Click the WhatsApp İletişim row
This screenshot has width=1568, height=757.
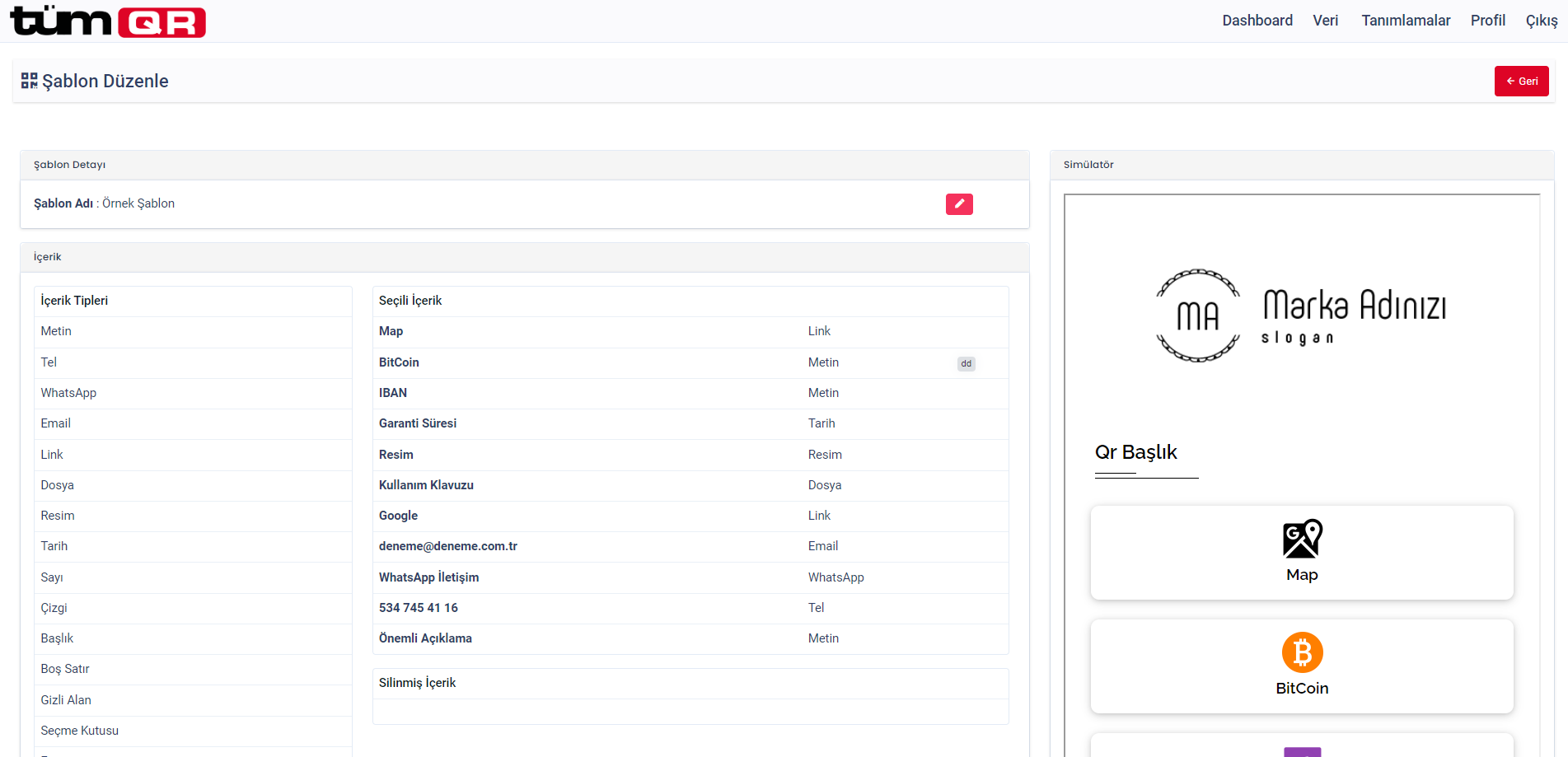coord(690,577)
